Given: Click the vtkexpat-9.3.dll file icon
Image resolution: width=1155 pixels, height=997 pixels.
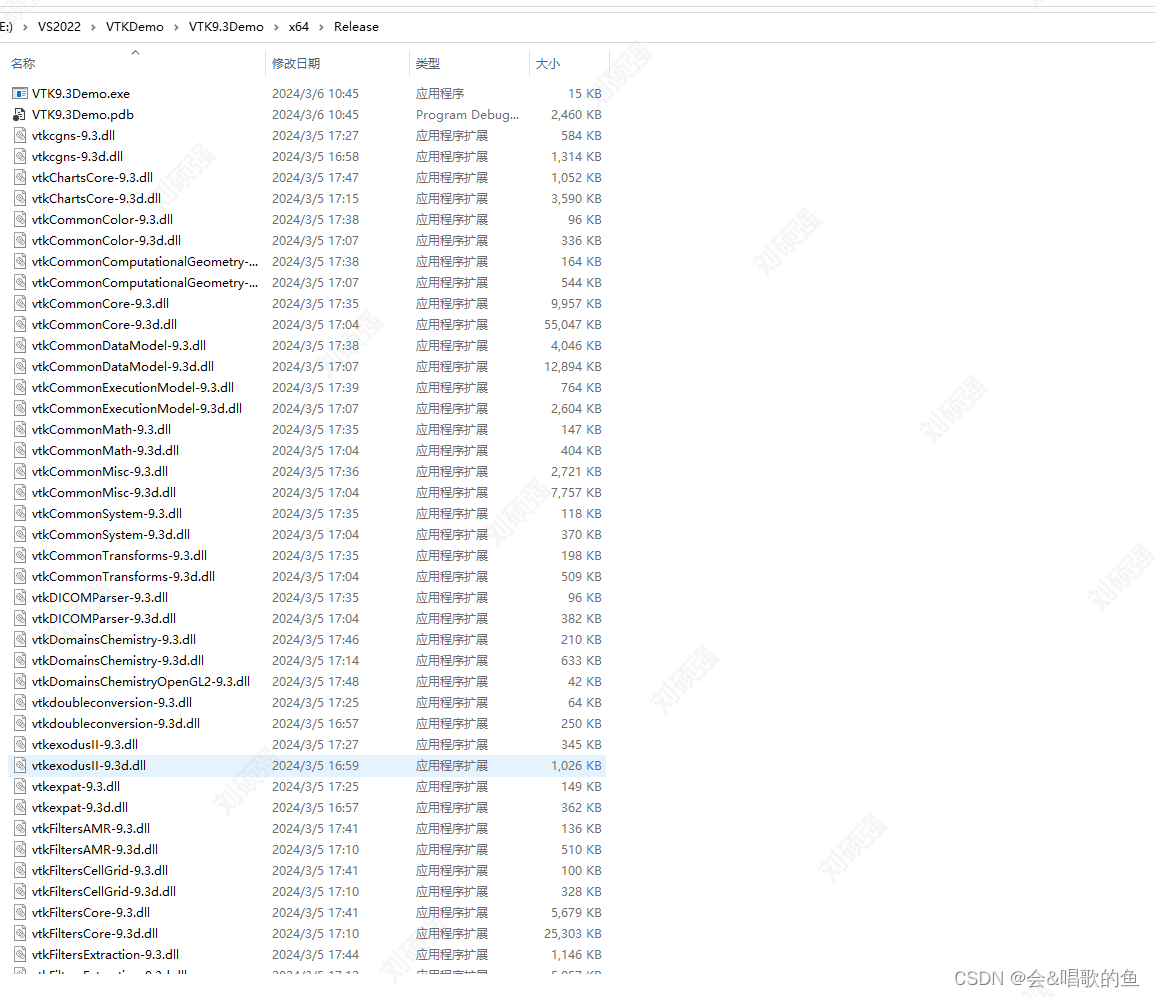Looking at the screenshot, I should pyautogui.click(x=19, y=786).
